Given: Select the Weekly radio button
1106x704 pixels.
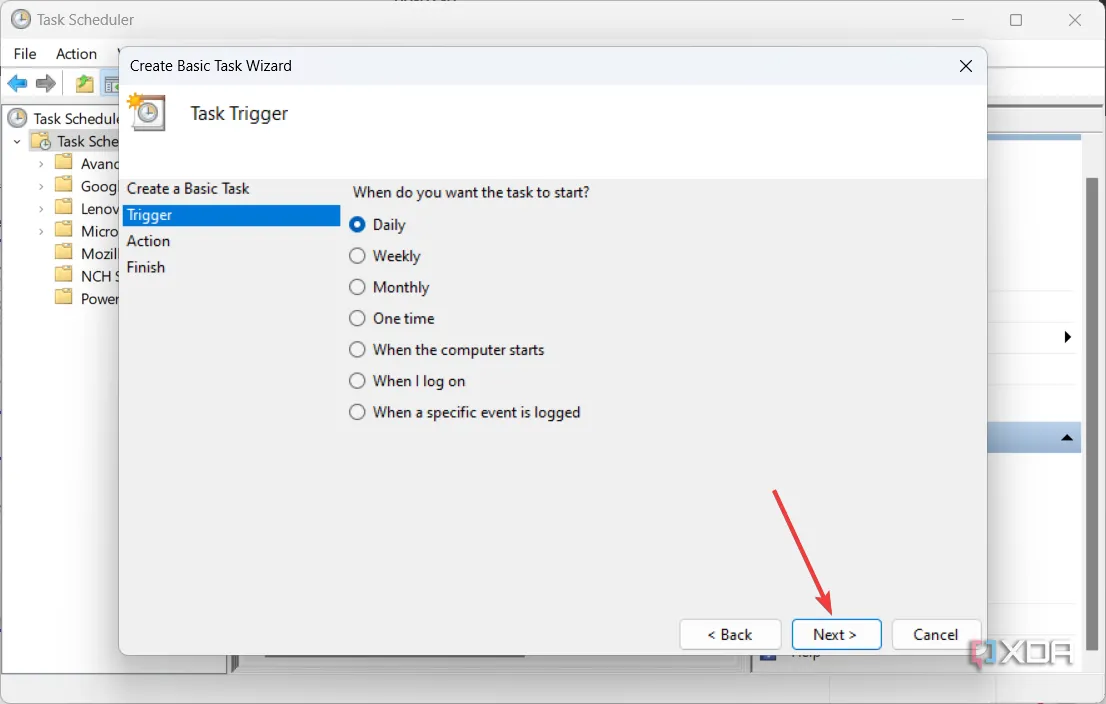Looking at the screenshot, I should click(357, 256).
